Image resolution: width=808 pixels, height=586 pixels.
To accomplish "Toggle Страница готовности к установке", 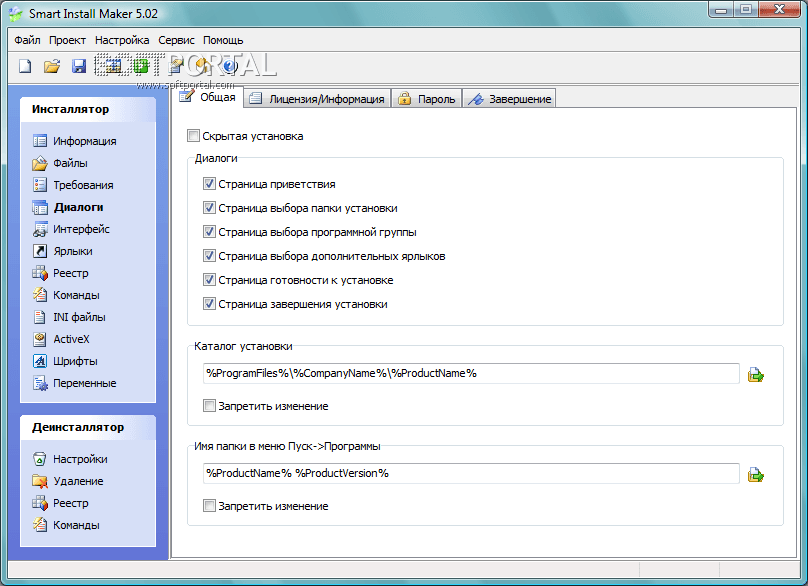I will [x=209, y=280].
